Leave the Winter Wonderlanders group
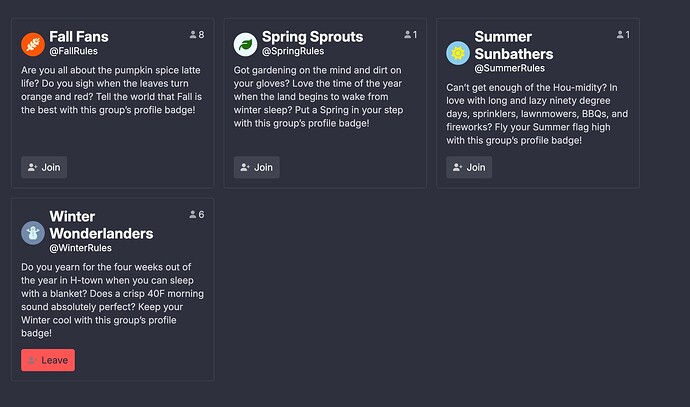The height and width of the screenshot is (407, 690). 48,360
